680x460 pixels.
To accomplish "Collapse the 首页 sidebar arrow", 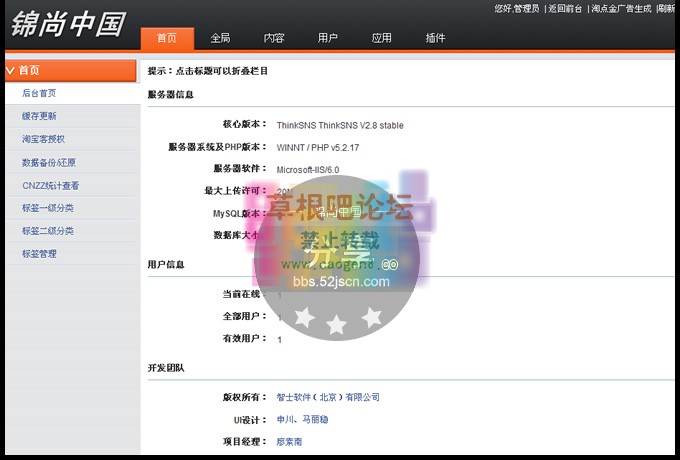I will [x=10, y=71].
